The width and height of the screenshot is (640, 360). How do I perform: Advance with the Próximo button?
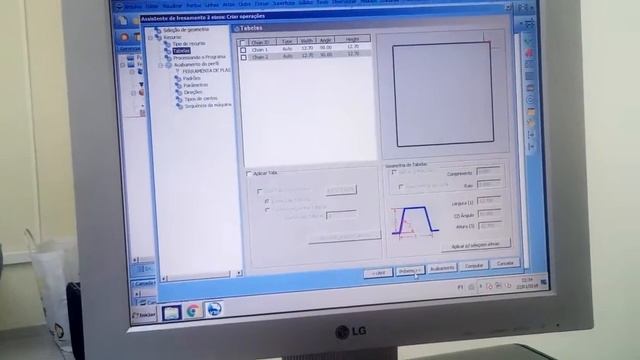[410, 271]
